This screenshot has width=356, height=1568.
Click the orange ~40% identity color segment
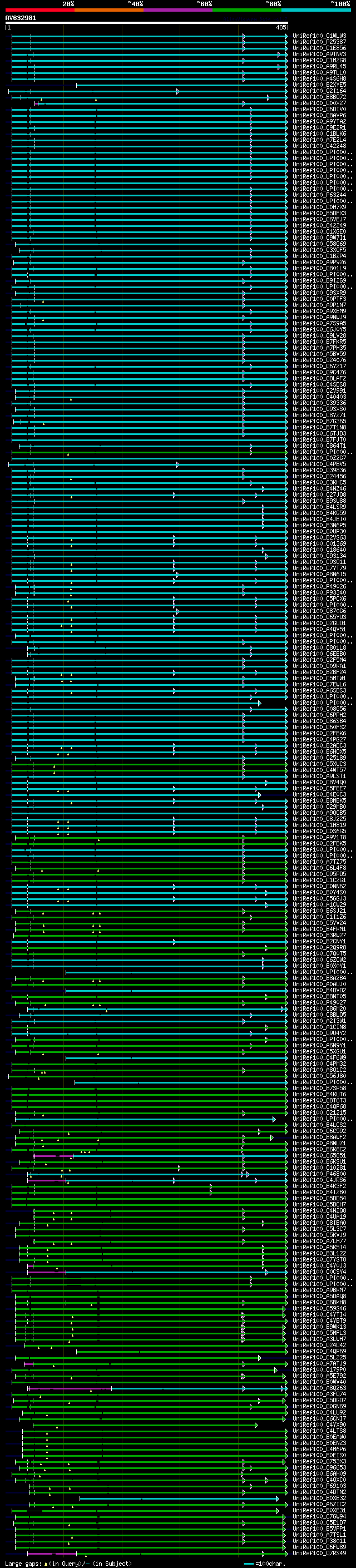coord(110,10)
